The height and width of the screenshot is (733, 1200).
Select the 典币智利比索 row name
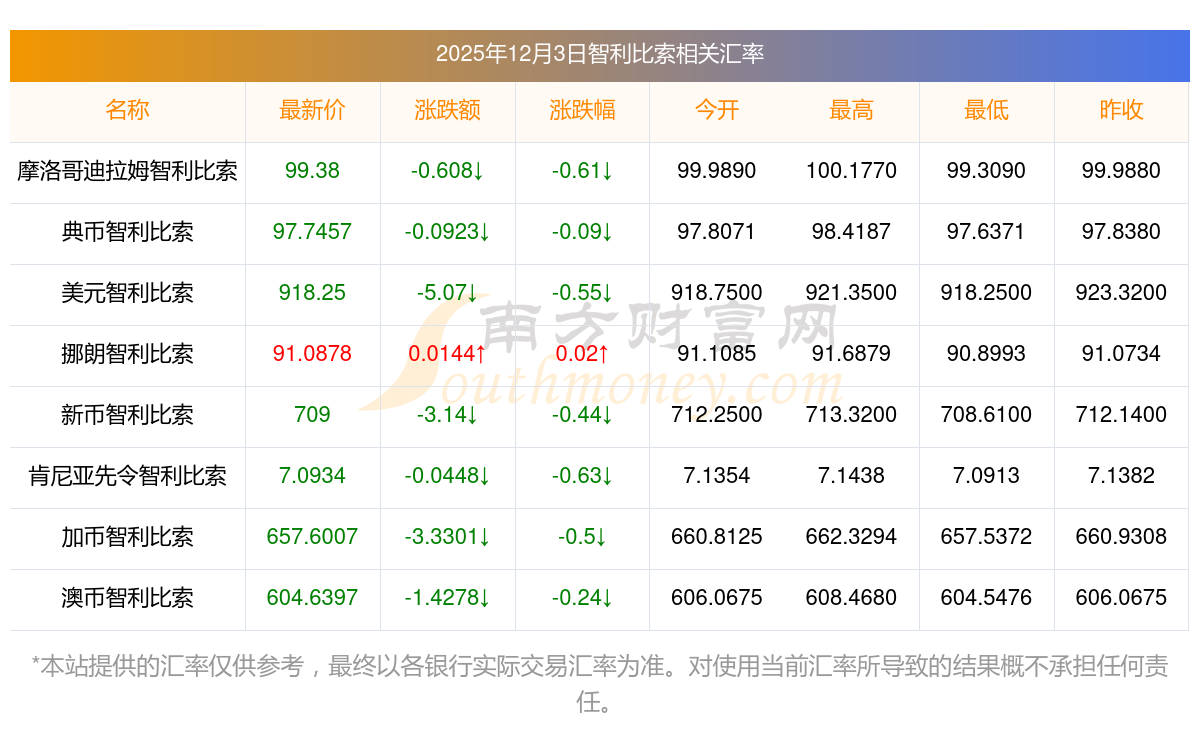pos(127,232)
